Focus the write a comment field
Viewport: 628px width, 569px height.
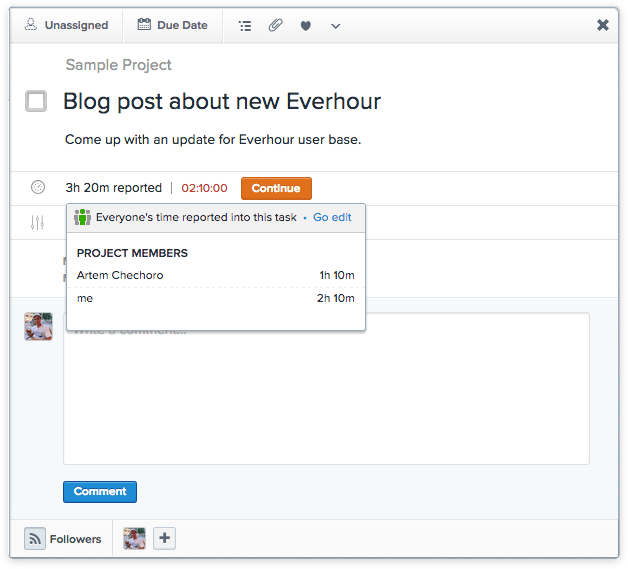pos(326,388)
